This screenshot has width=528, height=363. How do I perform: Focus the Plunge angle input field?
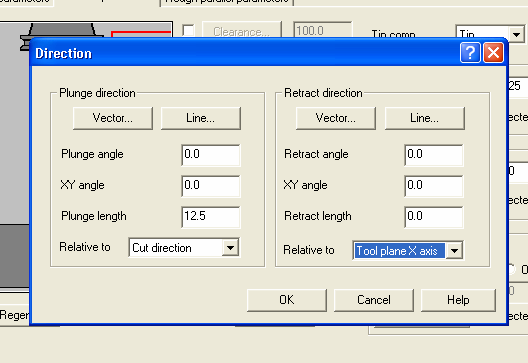tap(211, 155)
